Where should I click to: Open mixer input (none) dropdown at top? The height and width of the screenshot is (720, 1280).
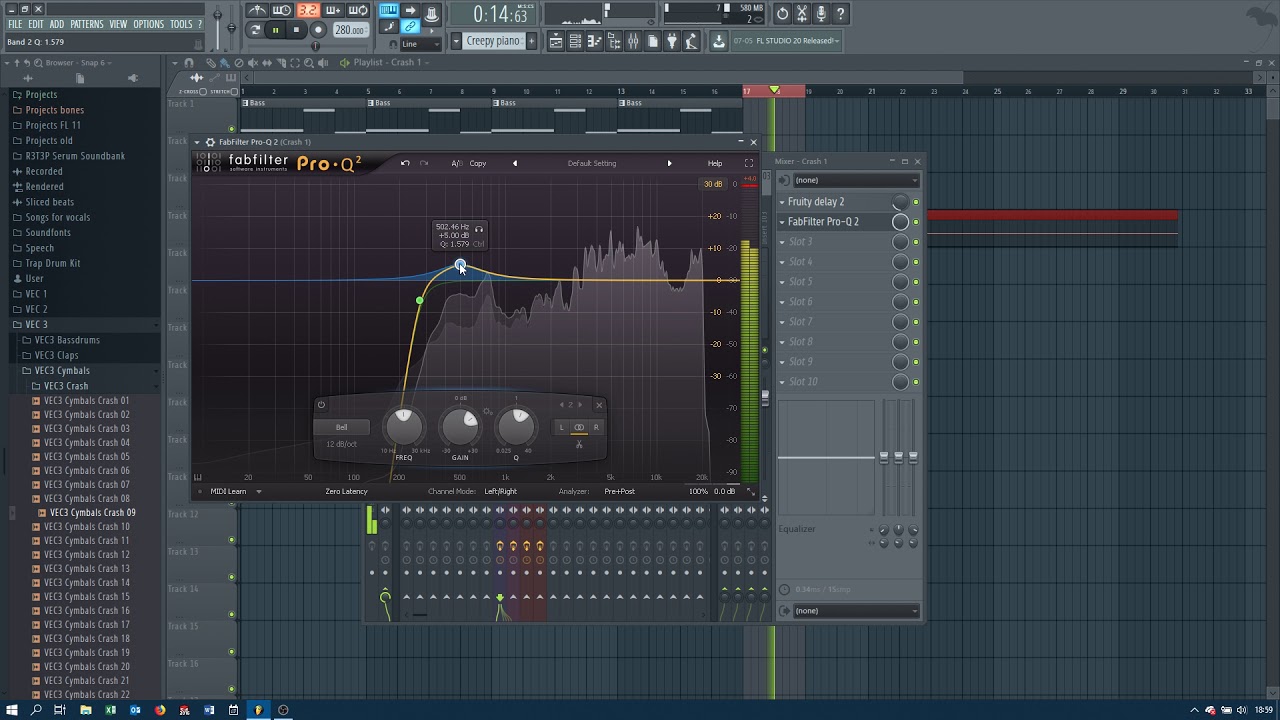[x=856, y=180]
